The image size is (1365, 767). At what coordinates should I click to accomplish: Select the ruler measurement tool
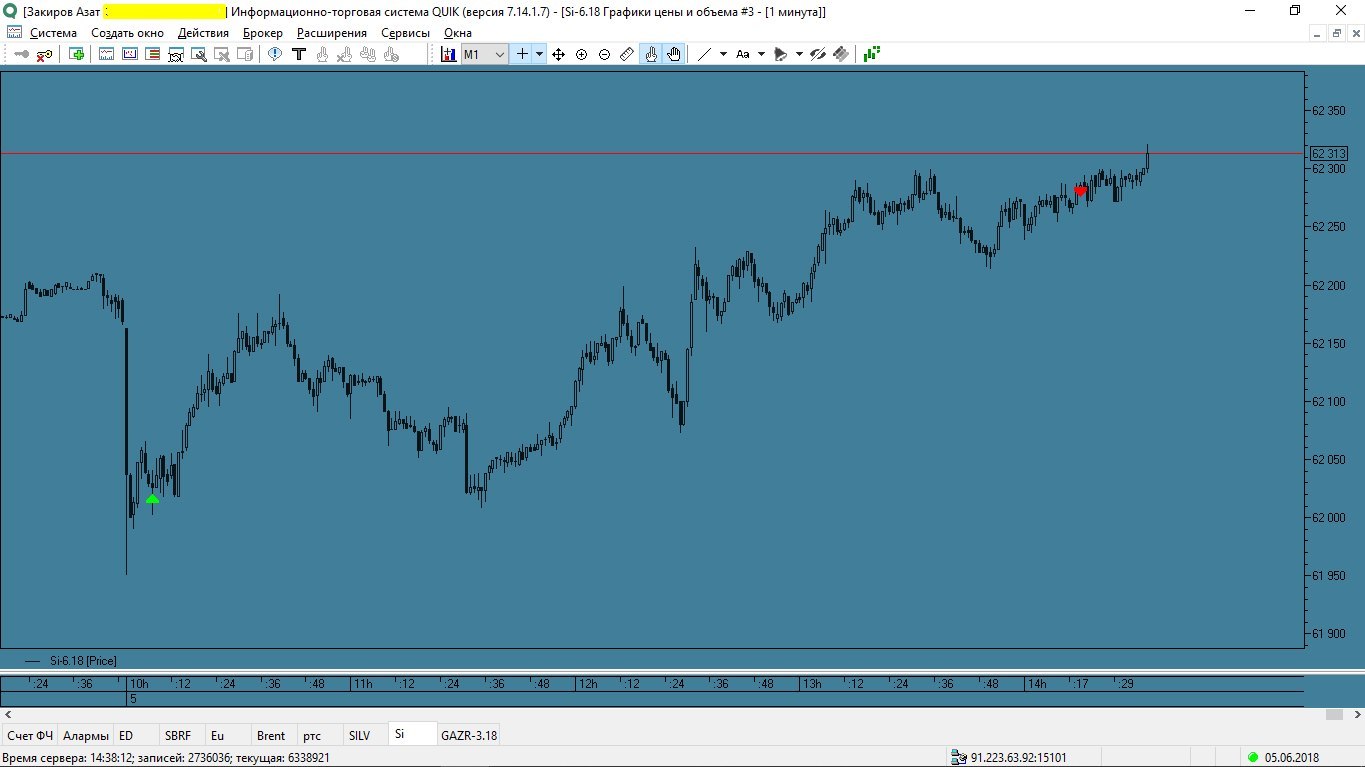pyautogui.click(x=627, y=54)
